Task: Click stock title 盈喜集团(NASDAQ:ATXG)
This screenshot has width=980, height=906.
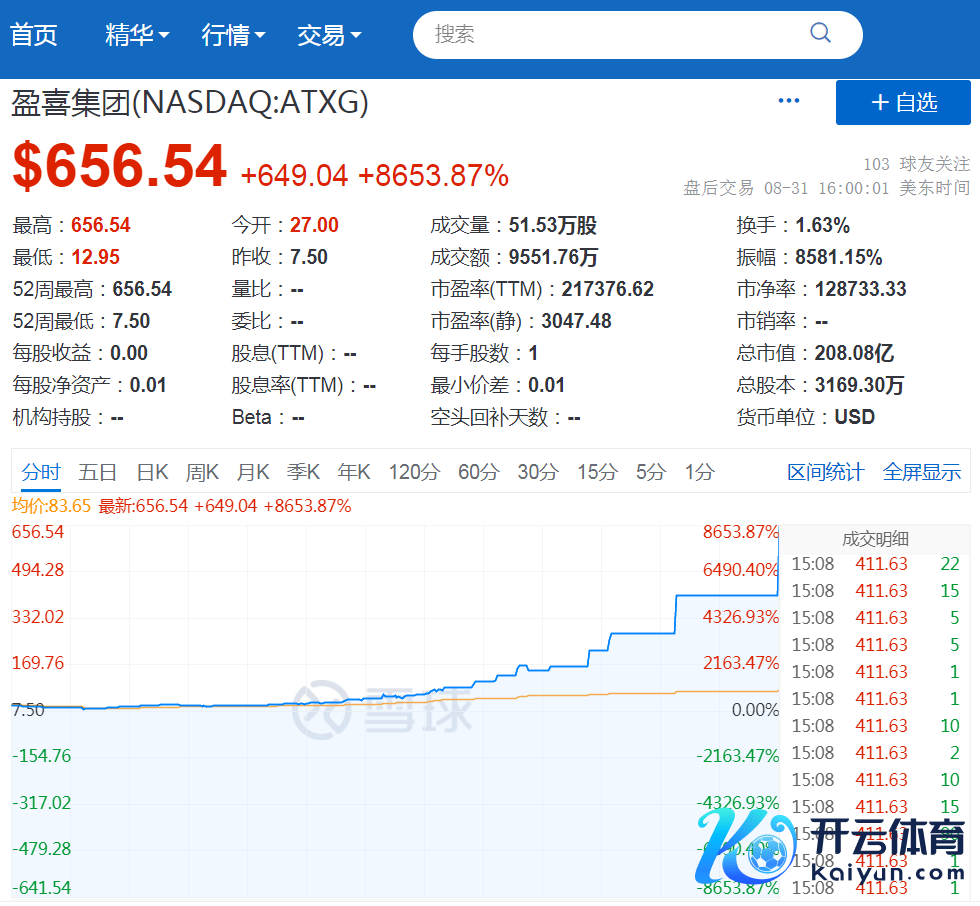Action: tap(190, 102)
